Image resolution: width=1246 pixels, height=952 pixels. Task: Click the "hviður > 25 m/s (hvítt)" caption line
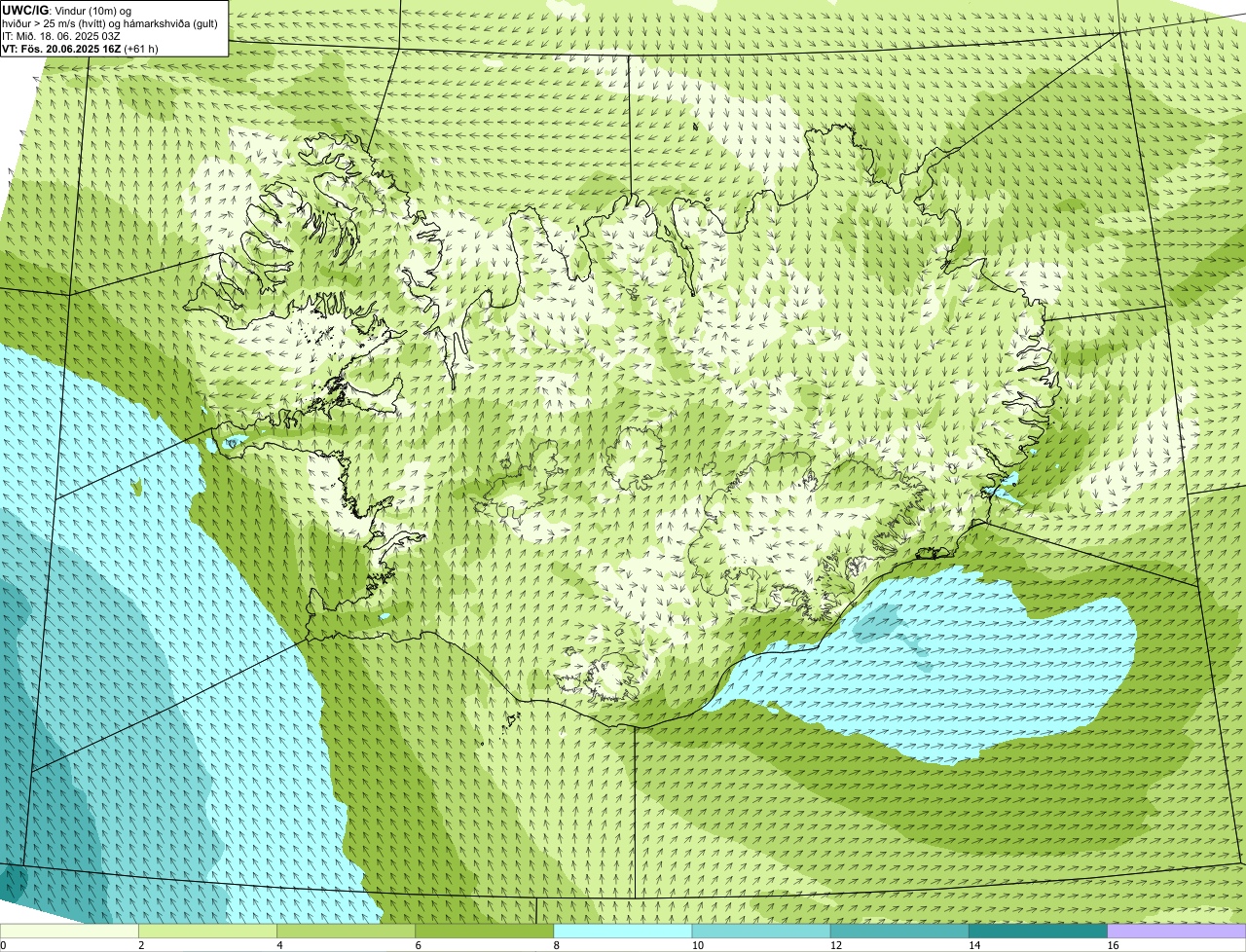[x=110, y=23]
